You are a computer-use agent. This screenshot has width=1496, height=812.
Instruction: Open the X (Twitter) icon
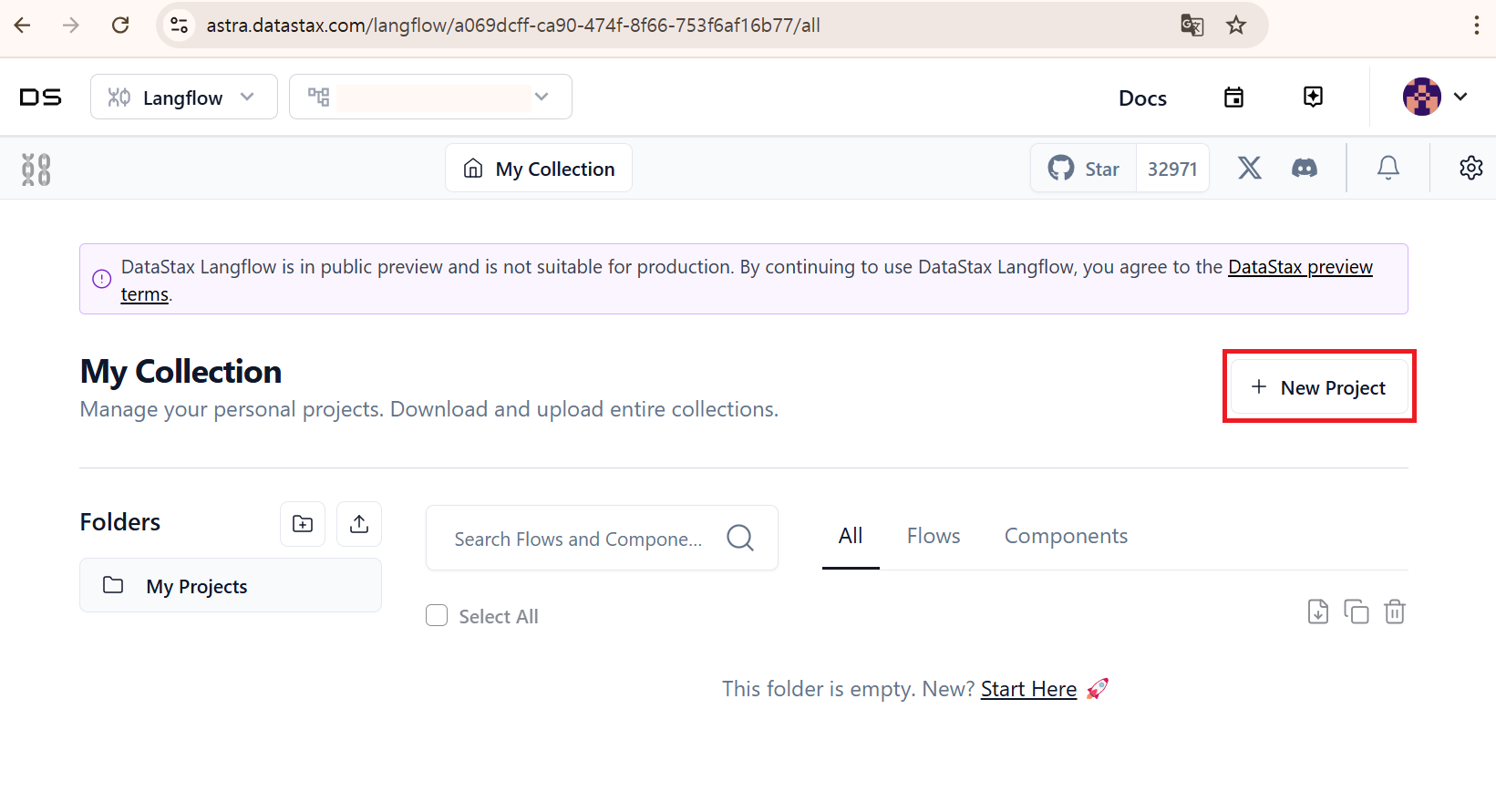point(1250,168)
